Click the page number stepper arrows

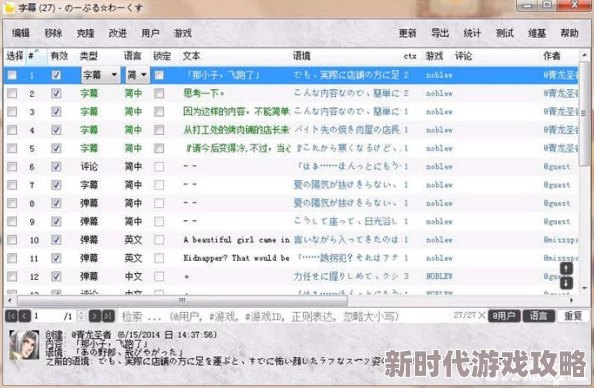[81, 316]
